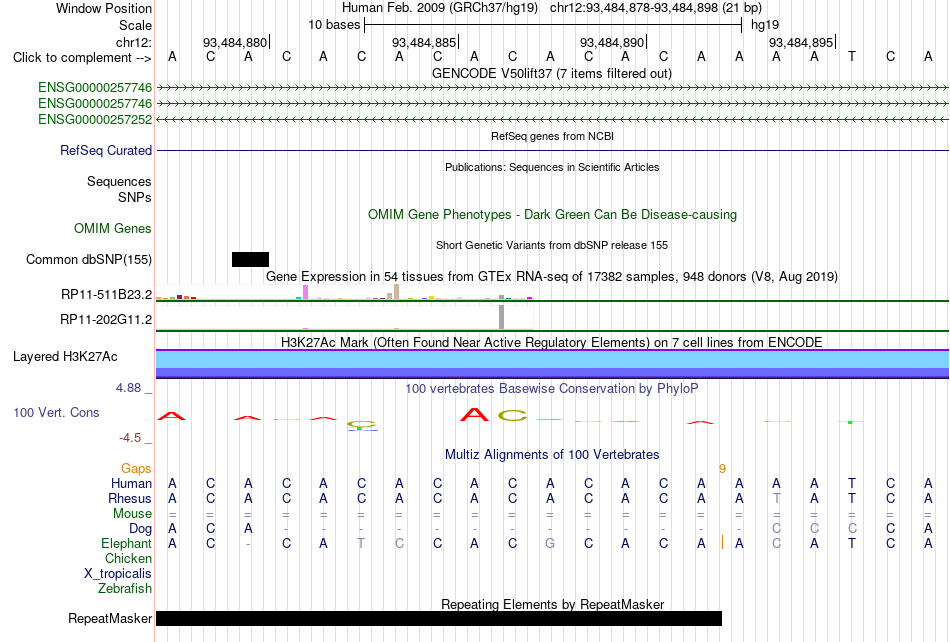
Task: Click the 93,484,895 position marker
Action: 801,42
